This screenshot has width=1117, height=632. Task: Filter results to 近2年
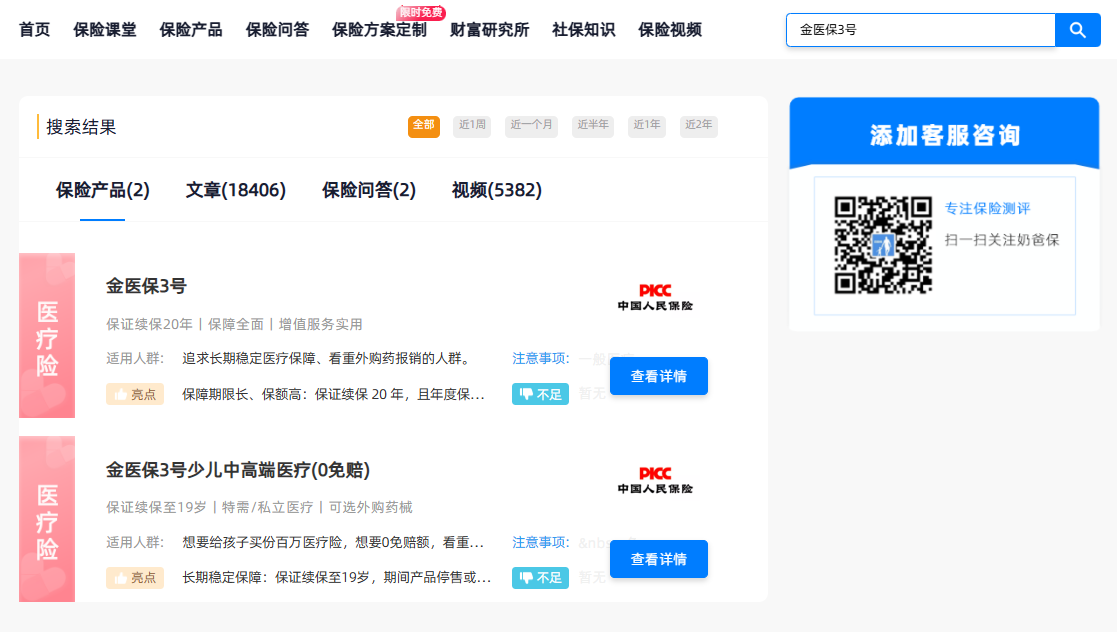click(698, 126)
